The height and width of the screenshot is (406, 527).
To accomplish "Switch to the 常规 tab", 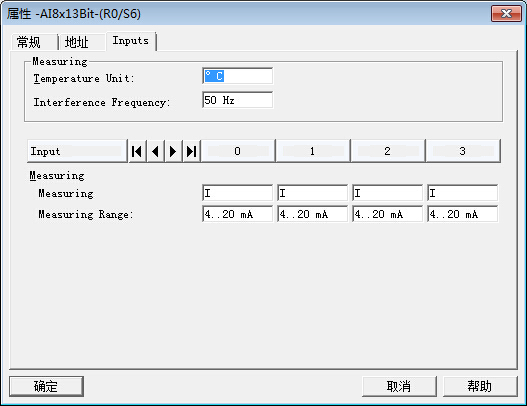I will click(33, 42).
